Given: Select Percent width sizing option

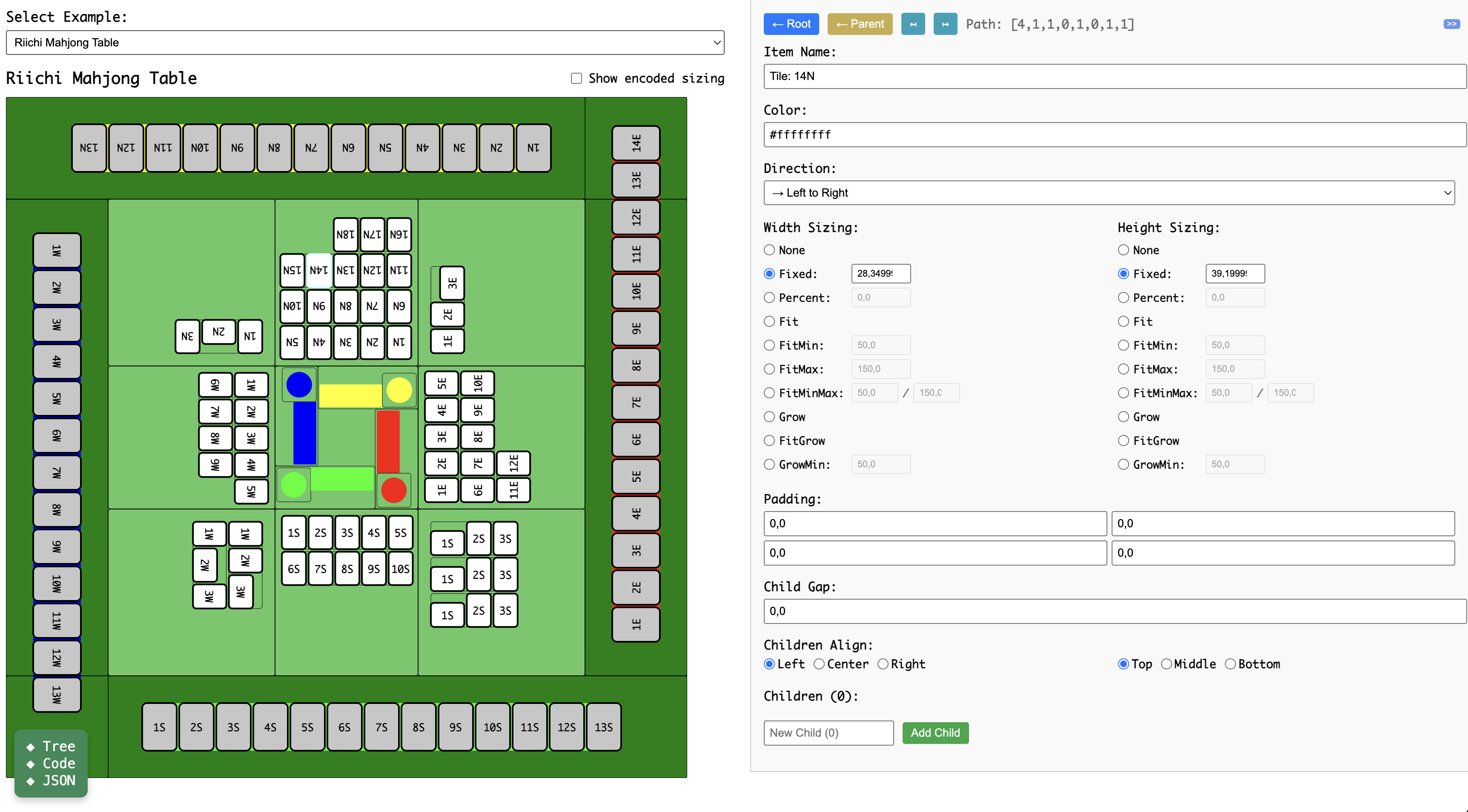Looking at the screenshot, I should tap(768, 297).
